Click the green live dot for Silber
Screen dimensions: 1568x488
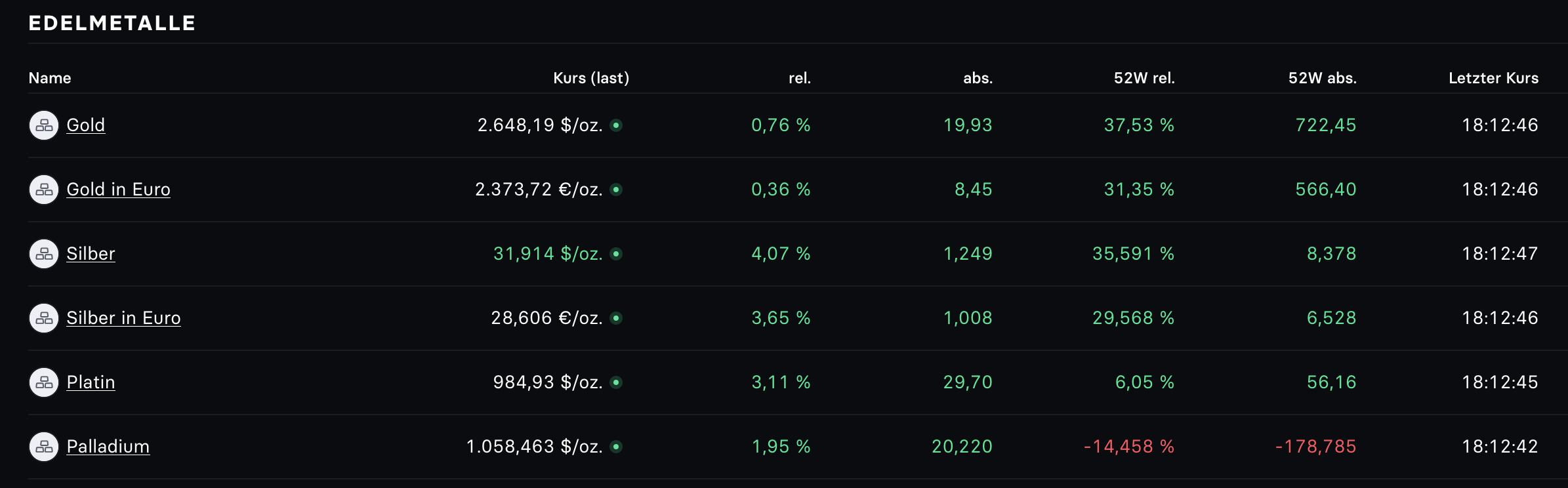616,254
